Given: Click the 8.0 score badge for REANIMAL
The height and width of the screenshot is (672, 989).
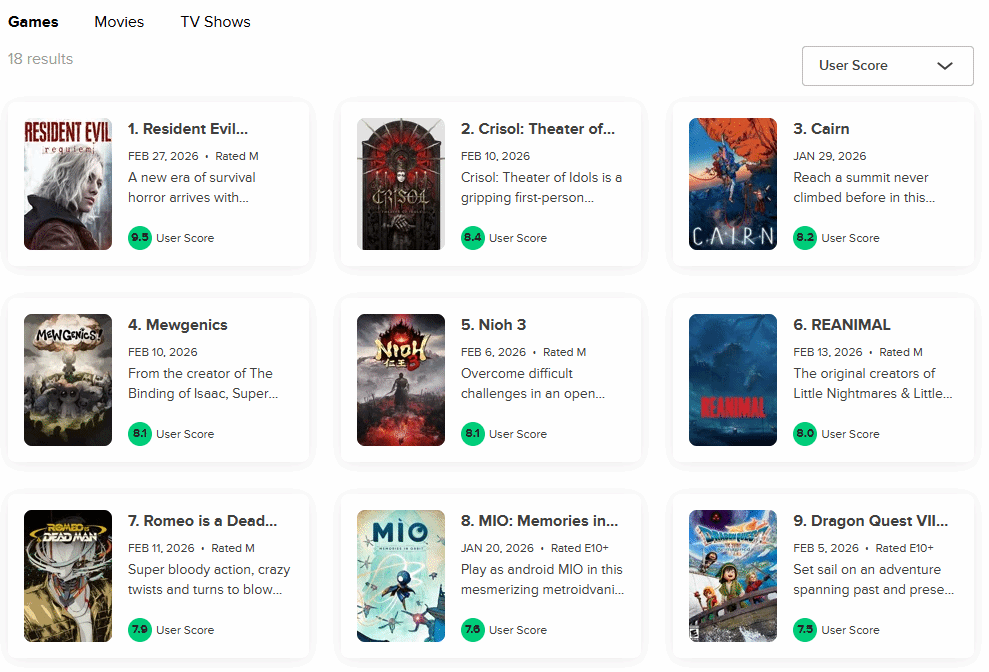Looking at the screenshot, I should click(x=805, y=434).
